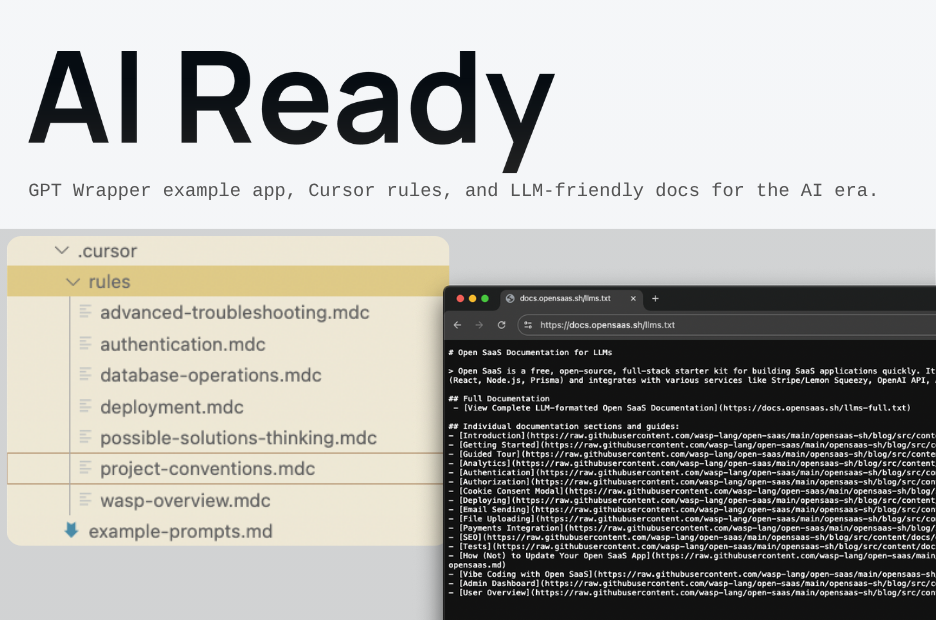
Task: Click the site information icon in the address bar
Action: tap(527, 325)
